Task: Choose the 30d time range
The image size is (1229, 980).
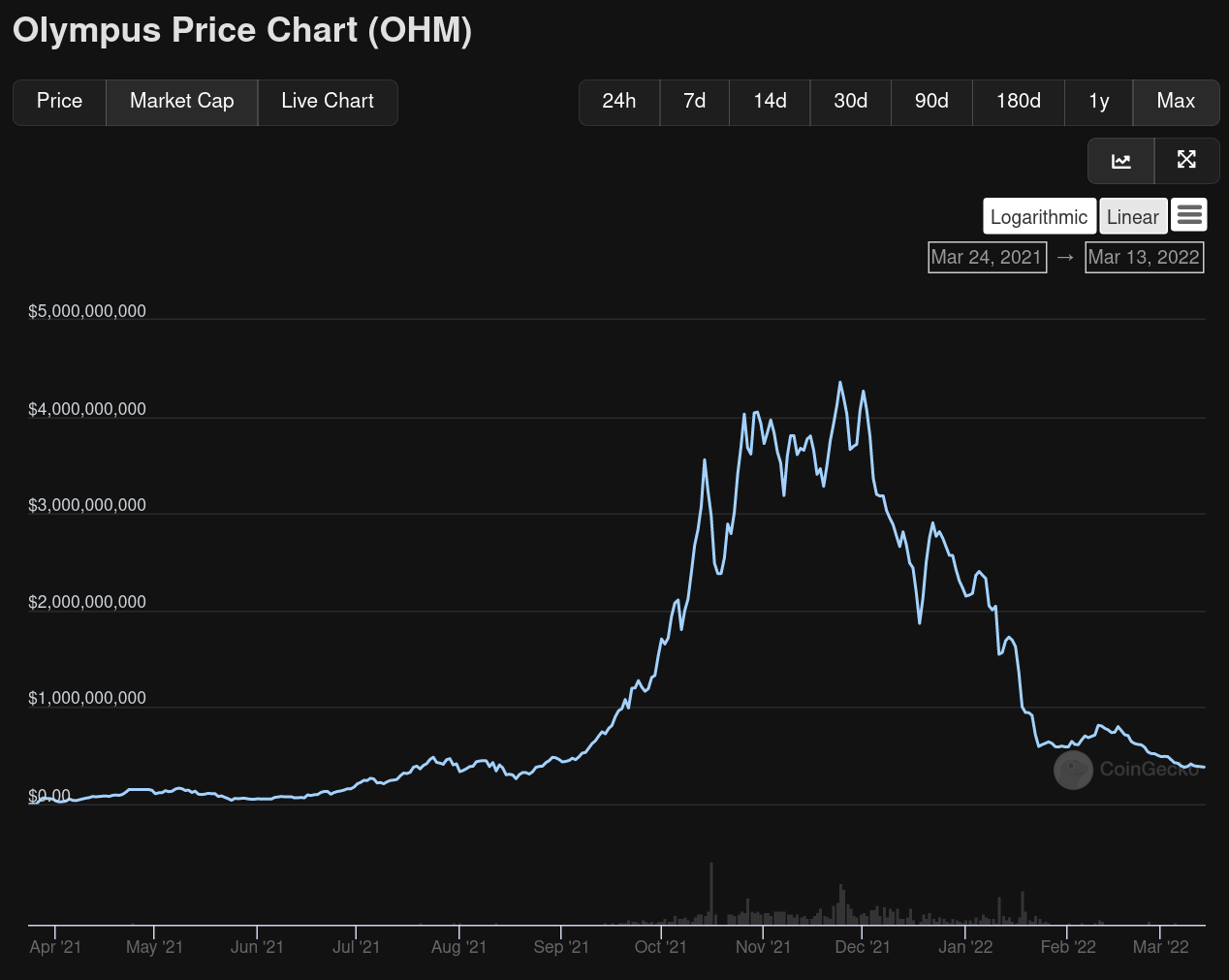Action: coord(850,102)
